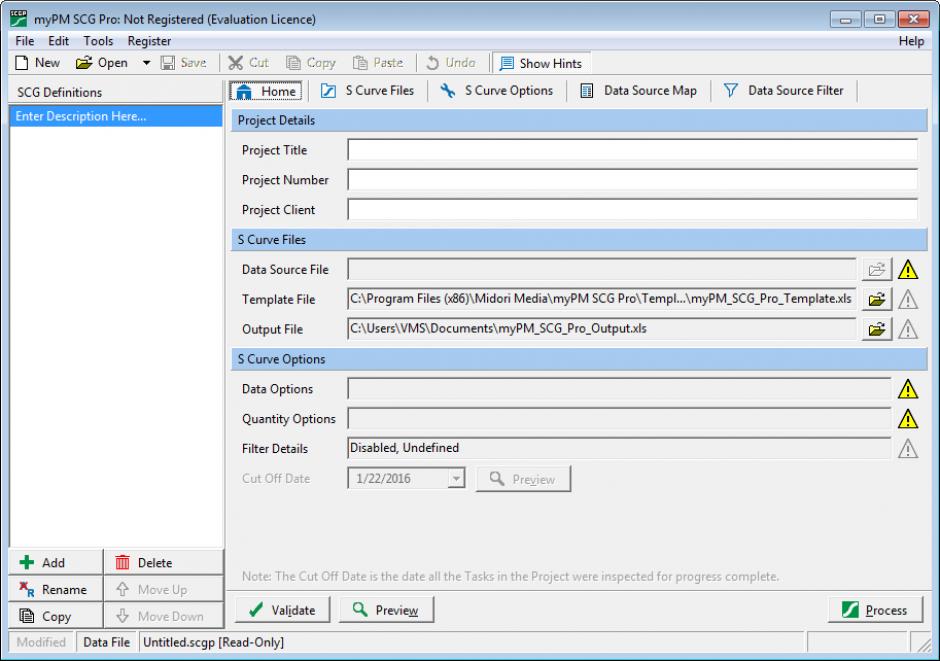
Task: Click the bottom Preview button next to Validate
Action: pyautogui.click(x=386, y=610)
